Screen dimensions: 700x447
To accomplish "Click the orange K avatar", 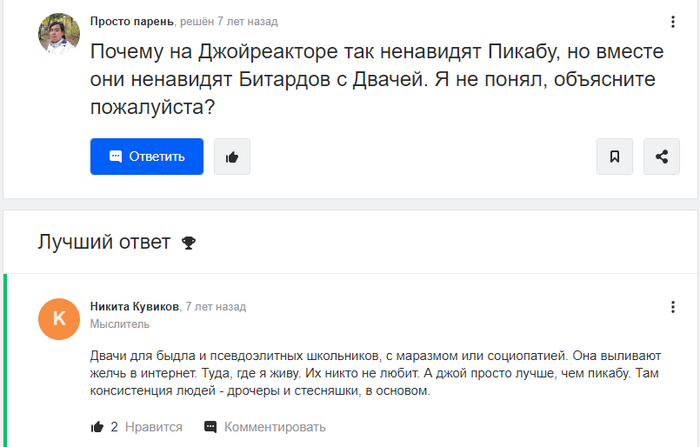I will [x=59, y=319].
